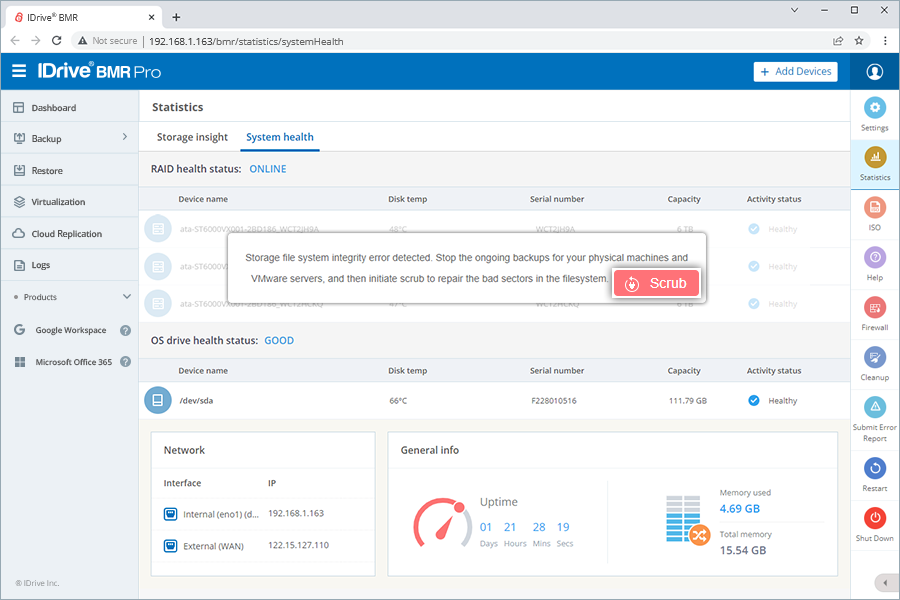Viewport: 900px width, 600px height.
Task: Reload the browser page
Action: [56, 41]
